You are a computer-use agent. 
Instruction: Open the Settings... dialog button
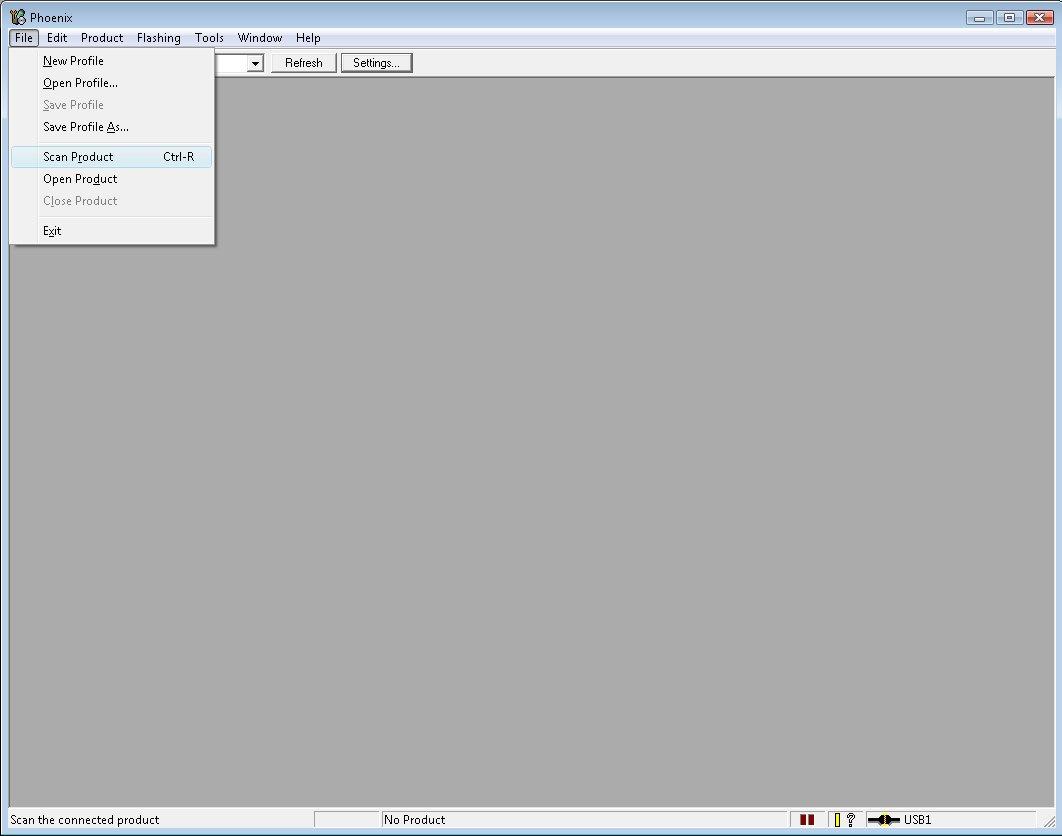(376, 63)
